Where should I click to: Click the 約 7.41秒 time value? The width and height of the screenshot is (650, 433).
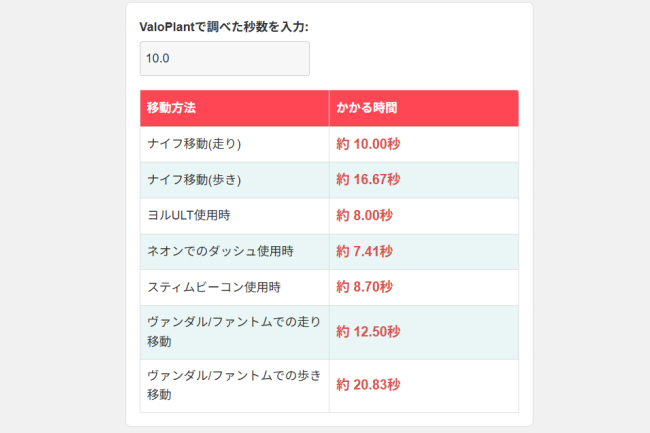(x=364, y=251)
